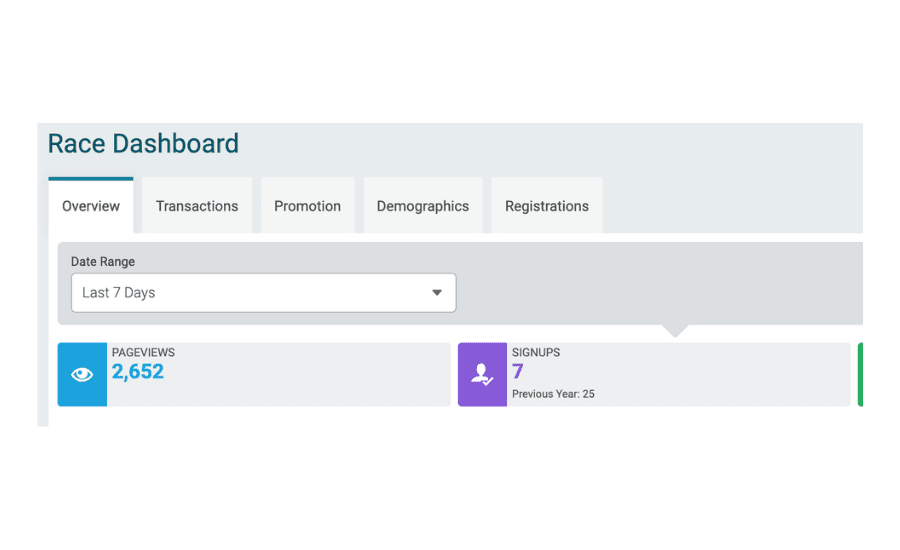Open the Overview tab
The image size is (900, 550).
[91, 206]
